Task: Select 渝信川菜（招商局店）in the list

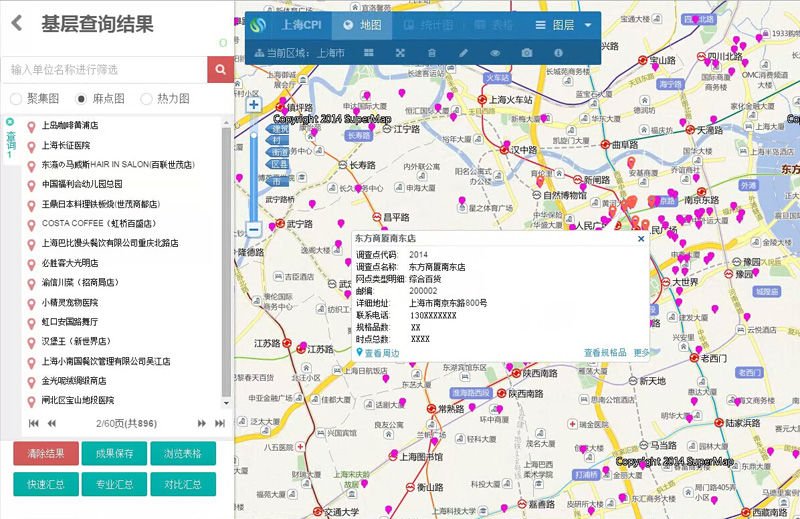Action: 80,282
